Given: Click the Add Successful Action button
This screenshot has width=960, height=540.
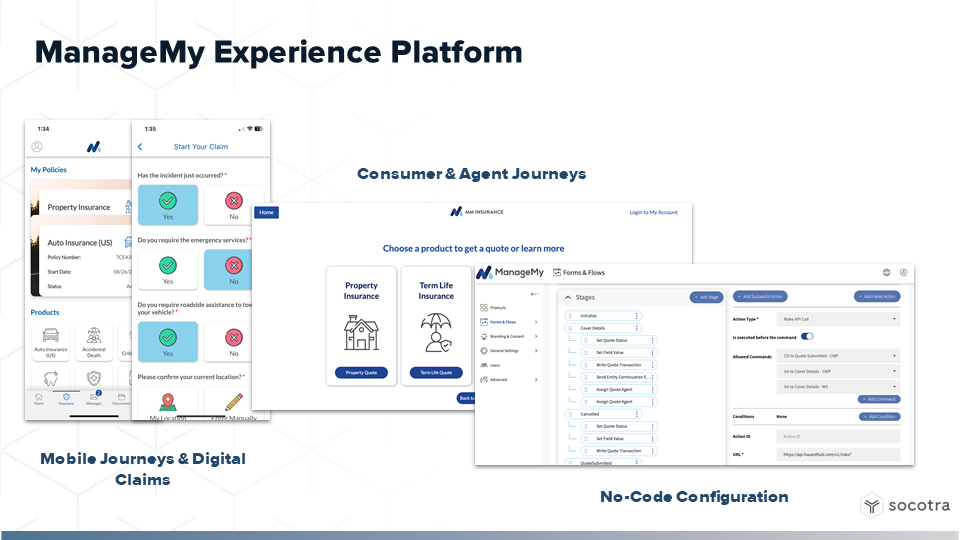Looking at the screenshot, I should (760, 296).
